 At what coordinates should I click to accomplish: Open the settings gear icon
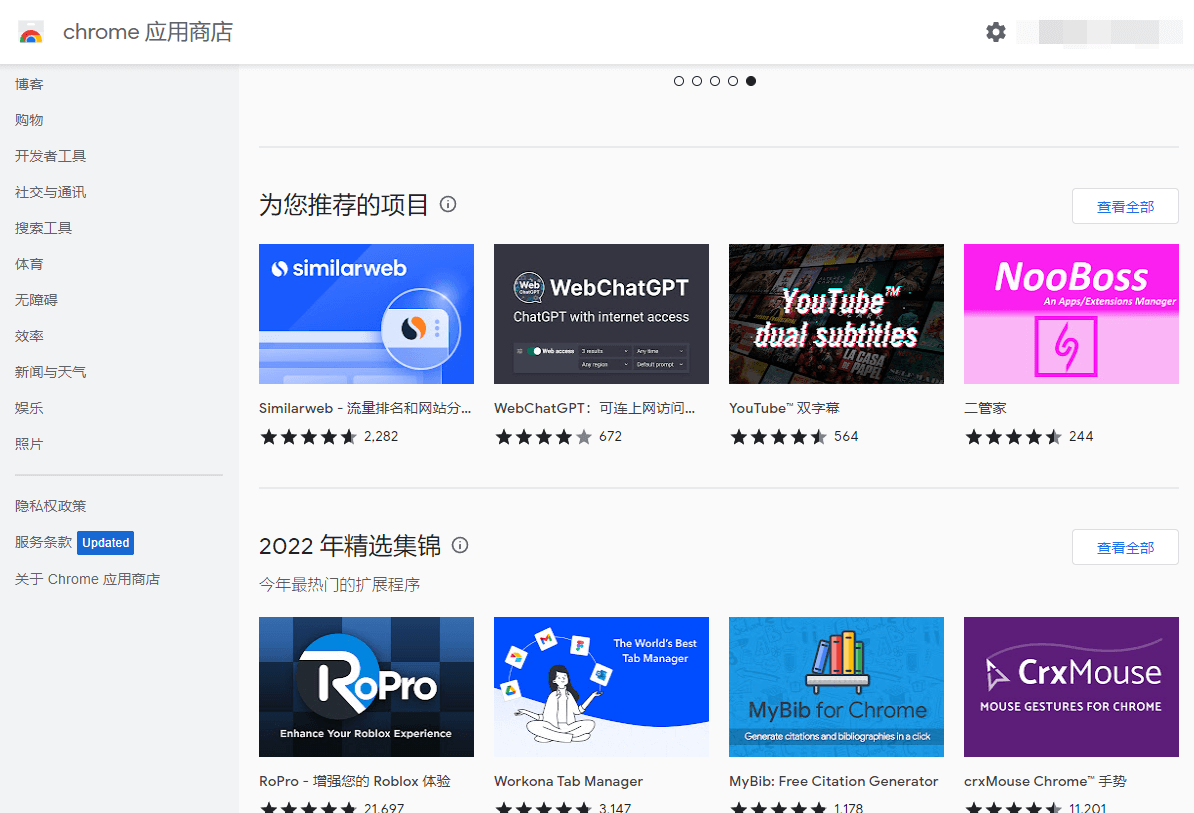tap(995, 32)
